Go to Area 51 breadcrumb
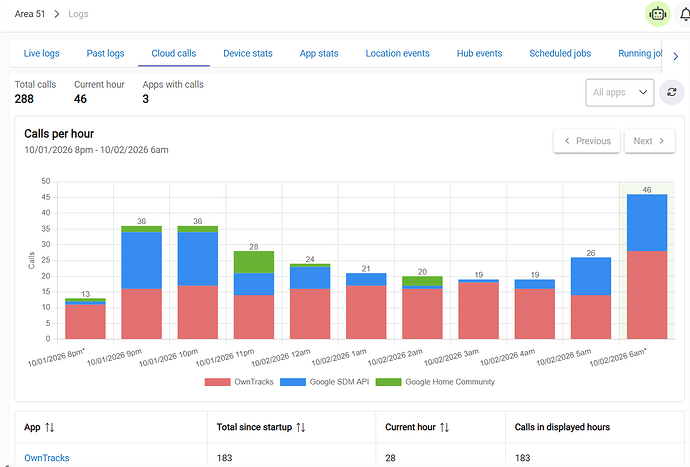This screenshot has width=690, height=467. tap(30, 14)
